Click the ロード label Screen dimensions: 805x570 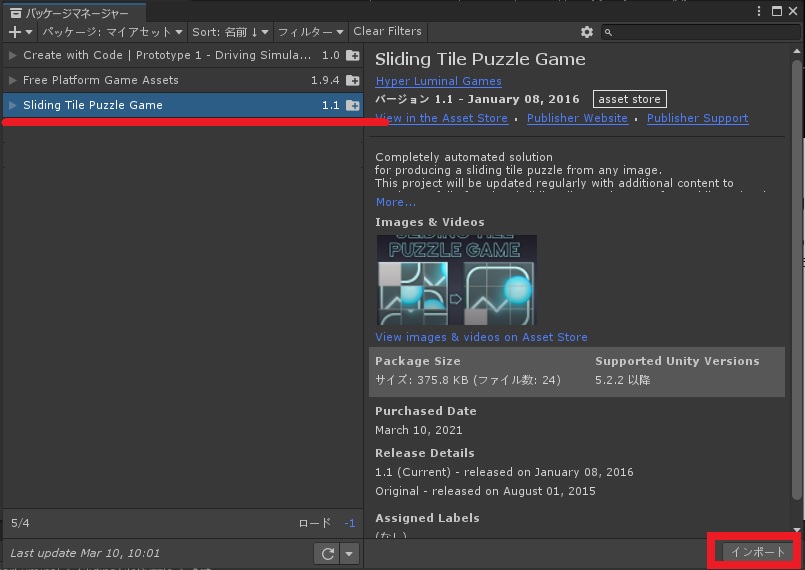[314, 523]
